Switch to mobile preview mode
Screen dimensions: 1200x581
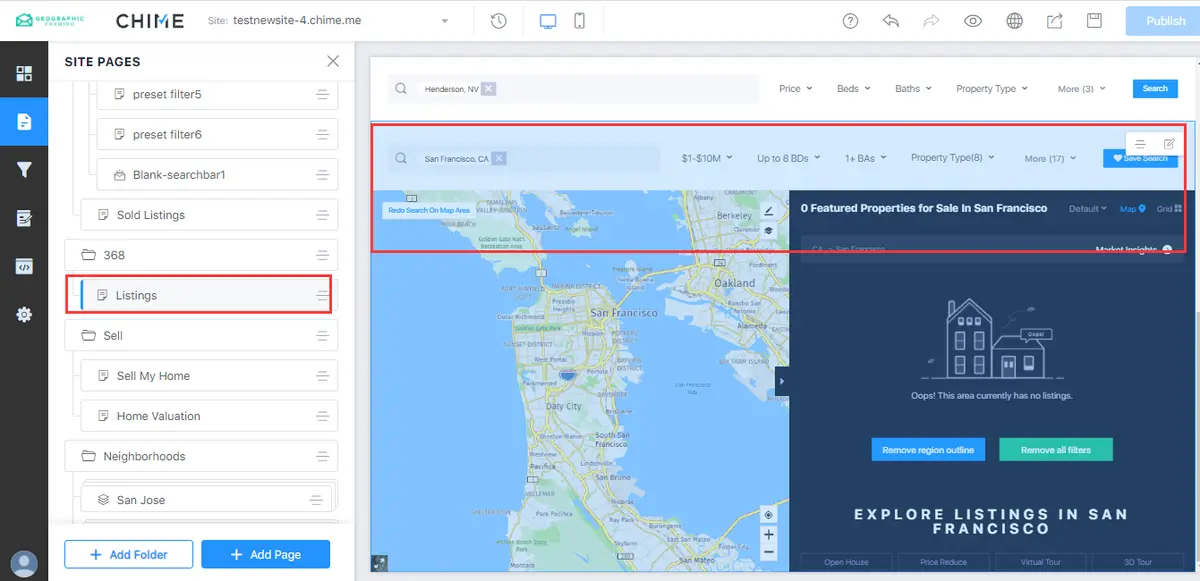pos(579,21)
